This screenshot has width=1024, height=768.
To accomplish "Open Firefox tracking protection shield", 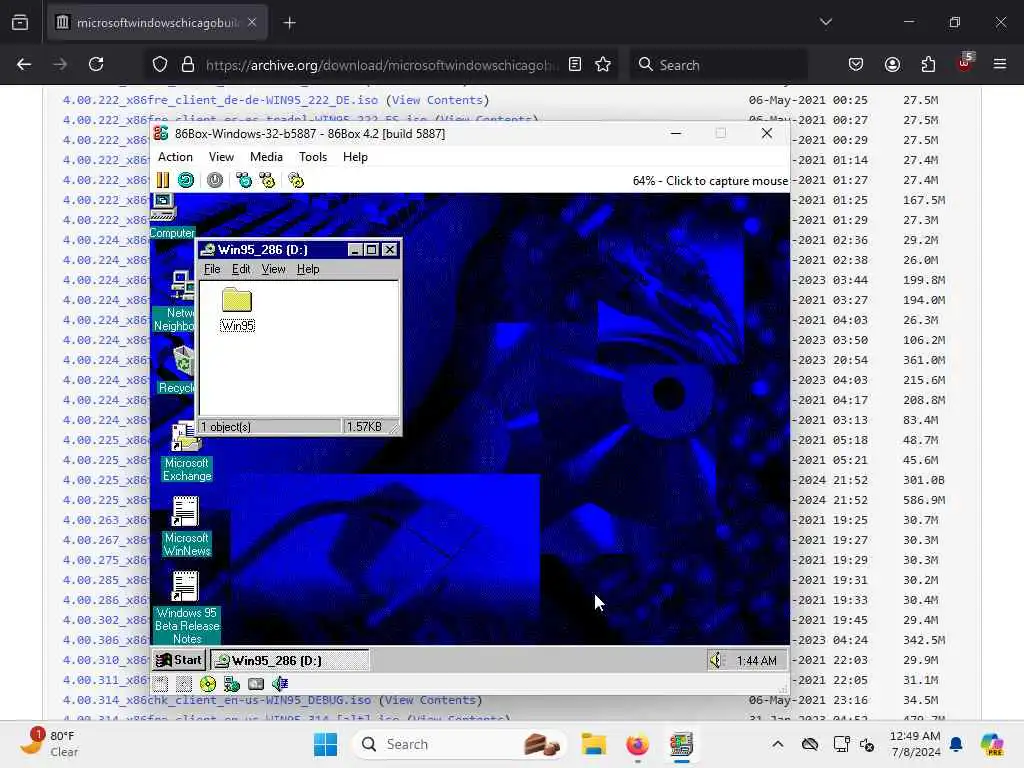I will point(160,65).
